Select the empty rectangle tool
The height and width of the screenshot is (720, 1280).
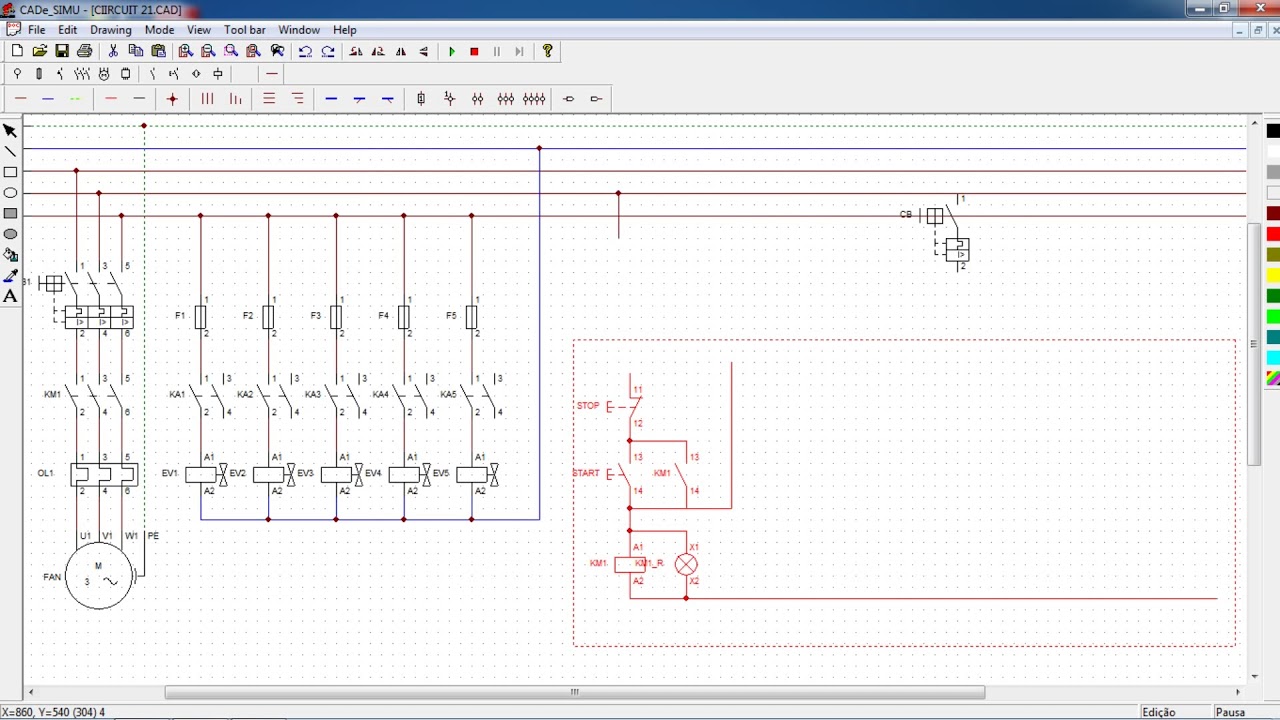(10, 172)
